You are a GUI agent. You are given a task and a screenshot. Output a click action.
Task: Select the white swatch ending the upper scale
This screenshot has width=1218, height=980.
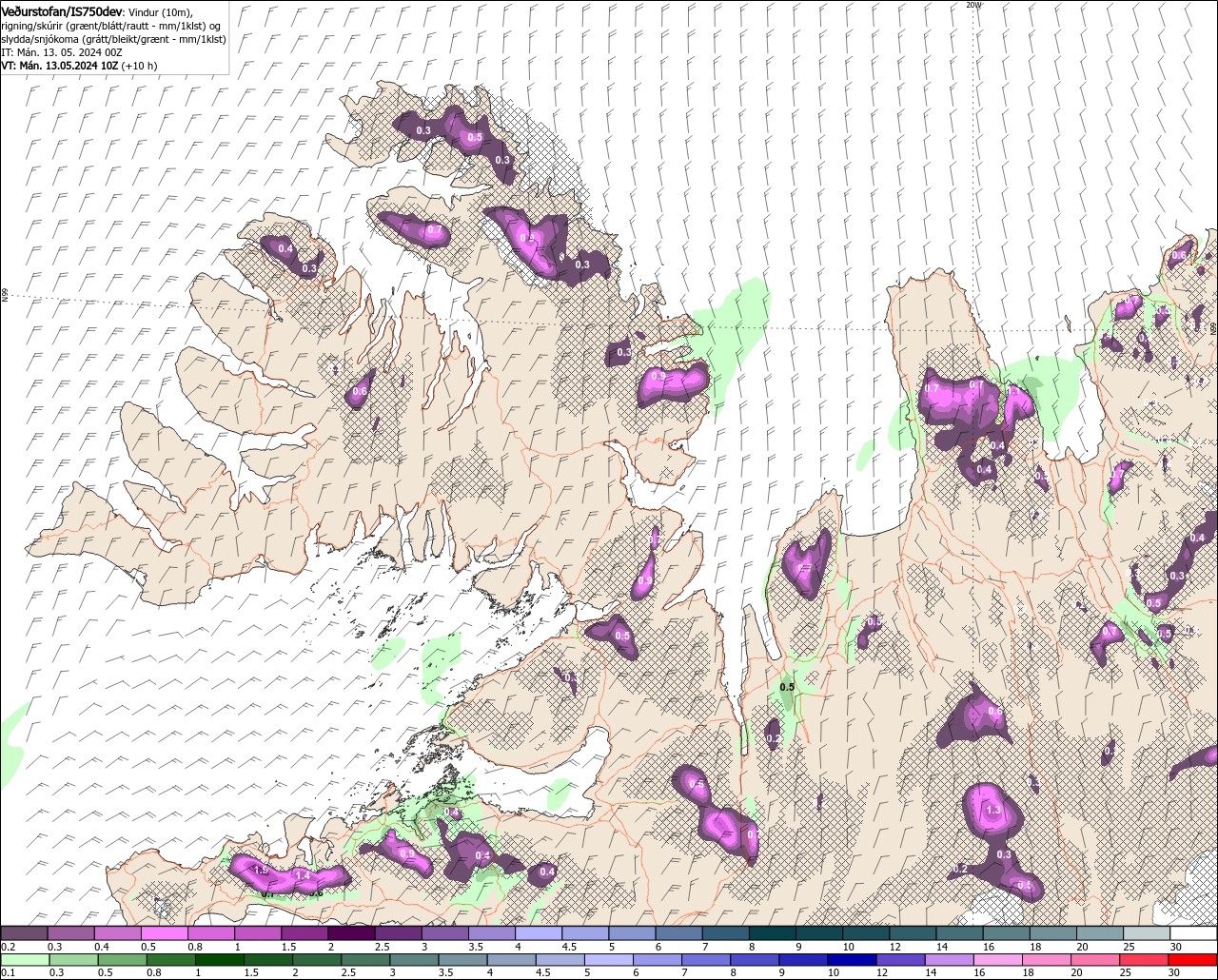tap(1193, 933)
